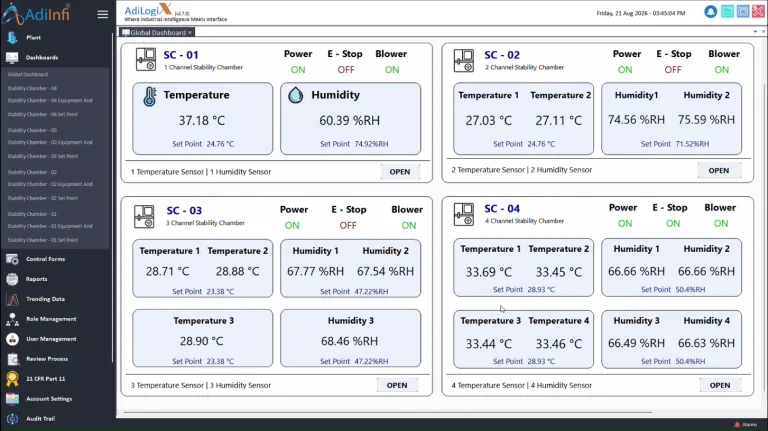Open the Review Process icon

(x=12, y=359)
